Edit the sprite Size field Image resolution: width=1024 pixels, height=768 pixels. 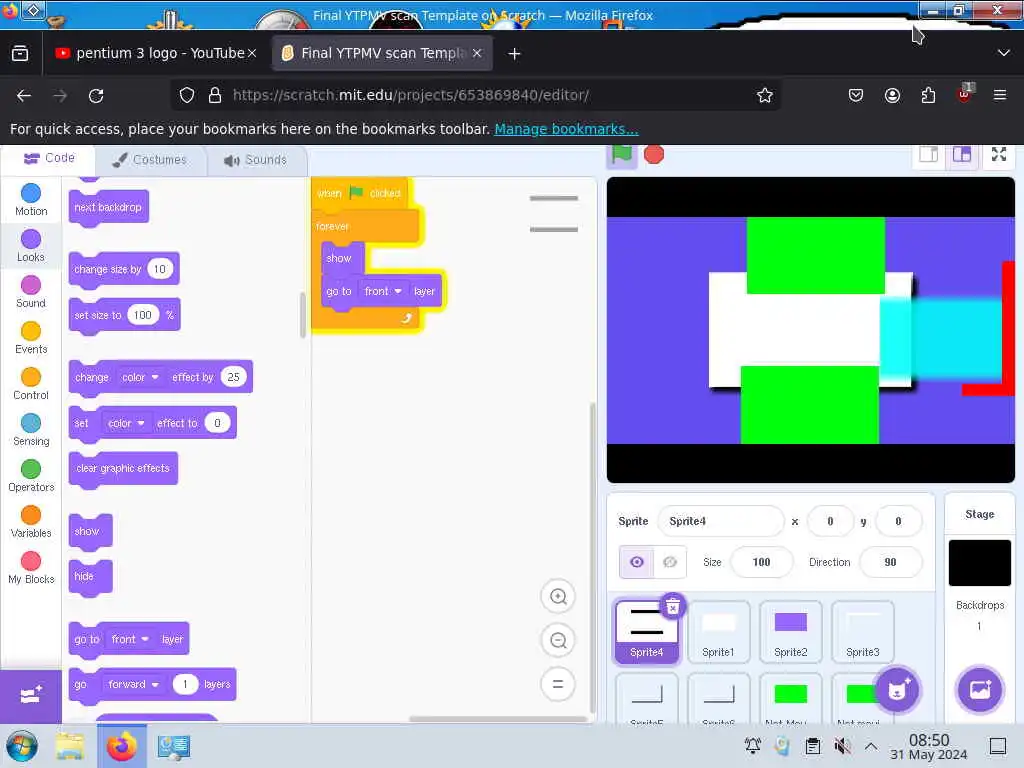761,562
